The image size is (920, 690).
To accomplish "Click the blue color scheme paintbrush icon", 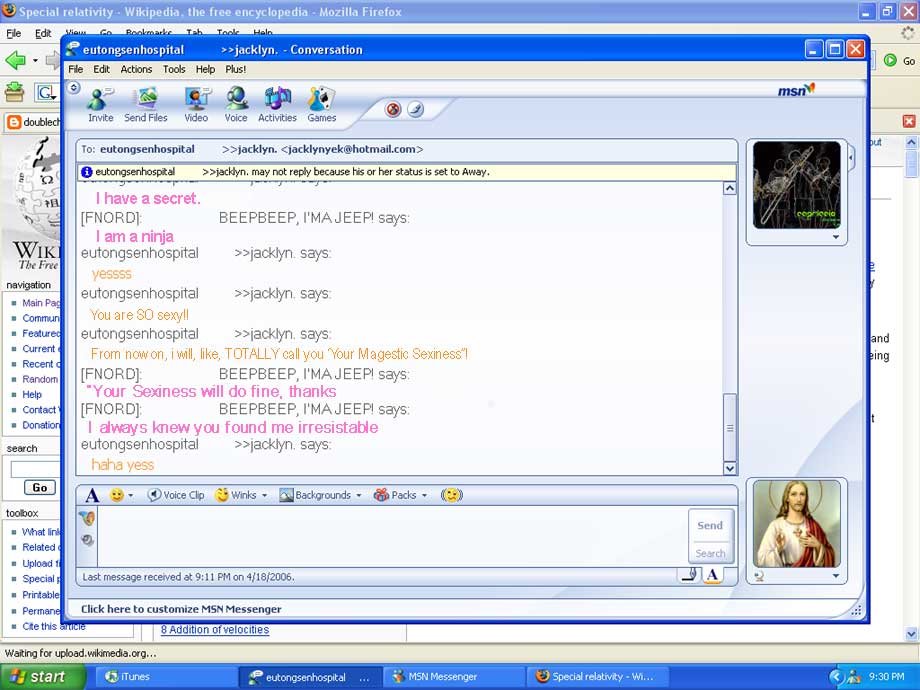I will (x=415, y=109).
